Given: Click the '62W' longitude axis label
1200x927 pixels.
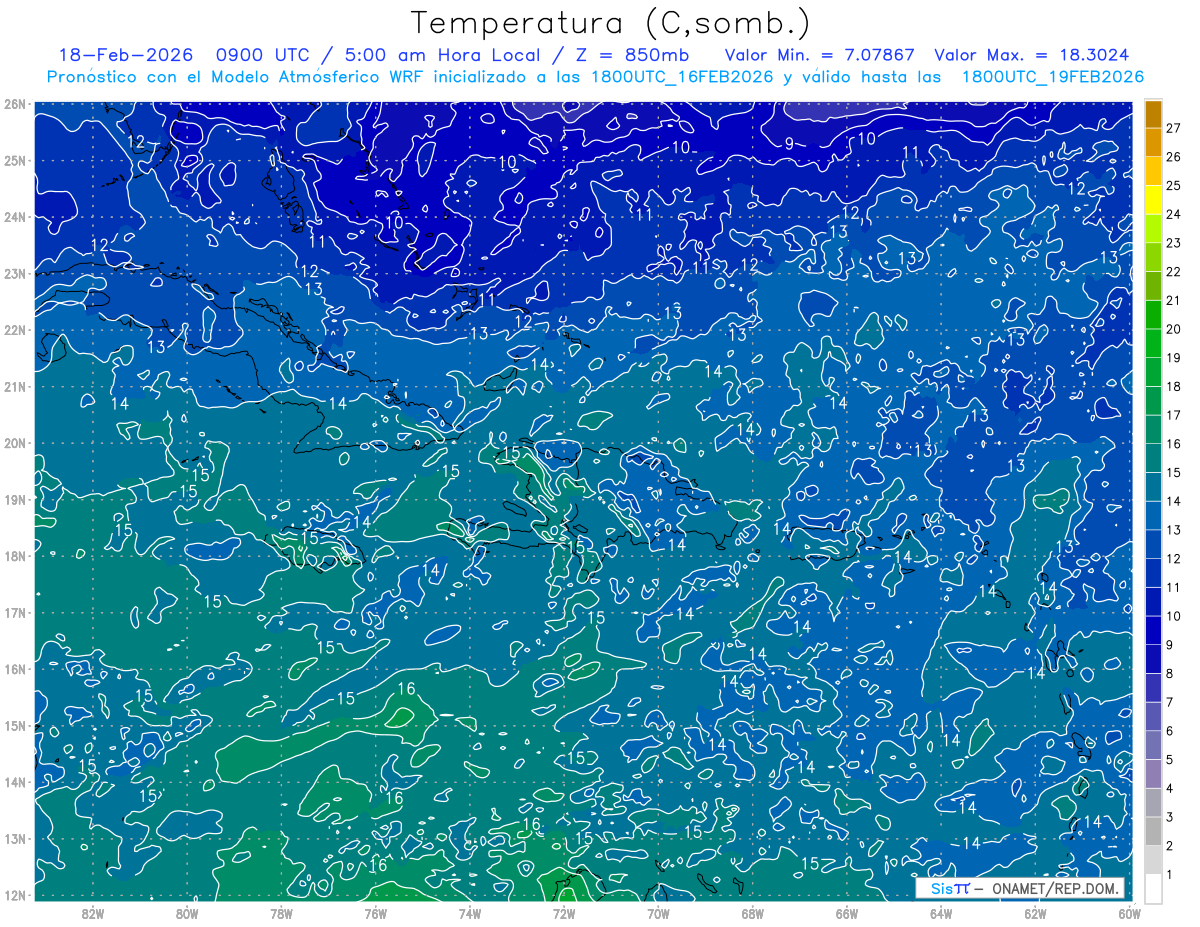Looking at the screenshot, I should tap(1035, 914).
